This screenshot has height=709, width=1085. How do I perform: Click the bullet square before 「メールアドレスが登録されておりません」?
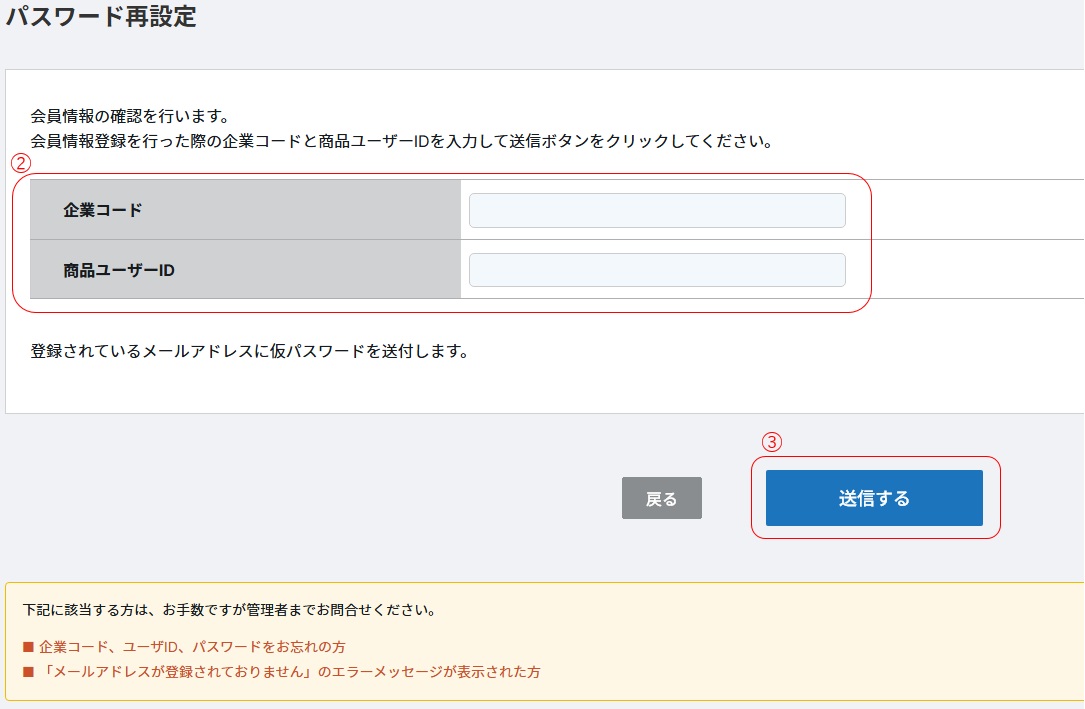point(28,672)
